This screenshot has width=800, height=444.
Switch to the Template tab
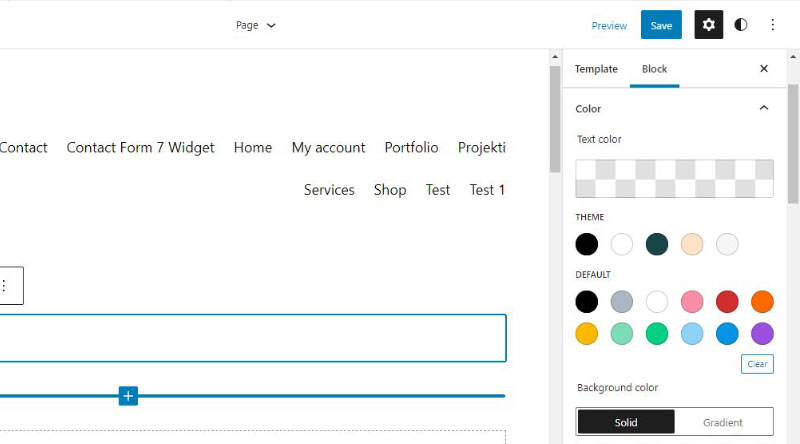click(x=596, y=69)
